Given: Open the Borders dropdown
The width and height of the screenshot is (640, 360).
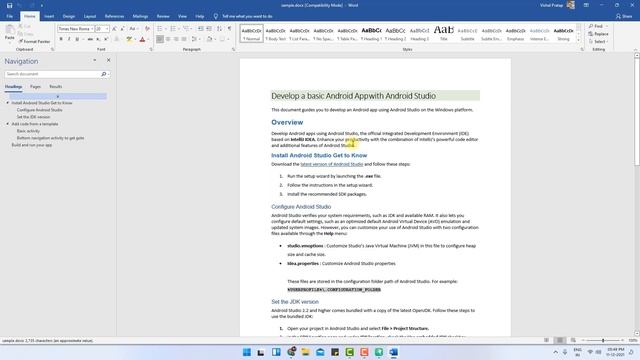Looking at the screenshot, I should (228, 39).
